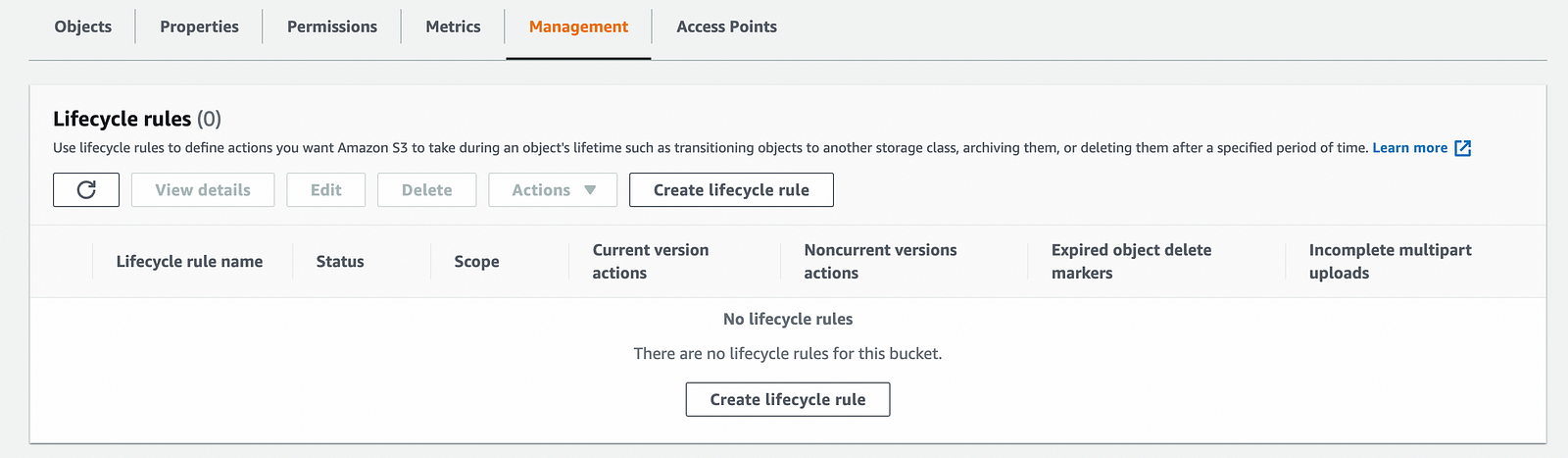
Task: Click the refresh lifecycle rules icon button
Action: (x=86, y=190)
